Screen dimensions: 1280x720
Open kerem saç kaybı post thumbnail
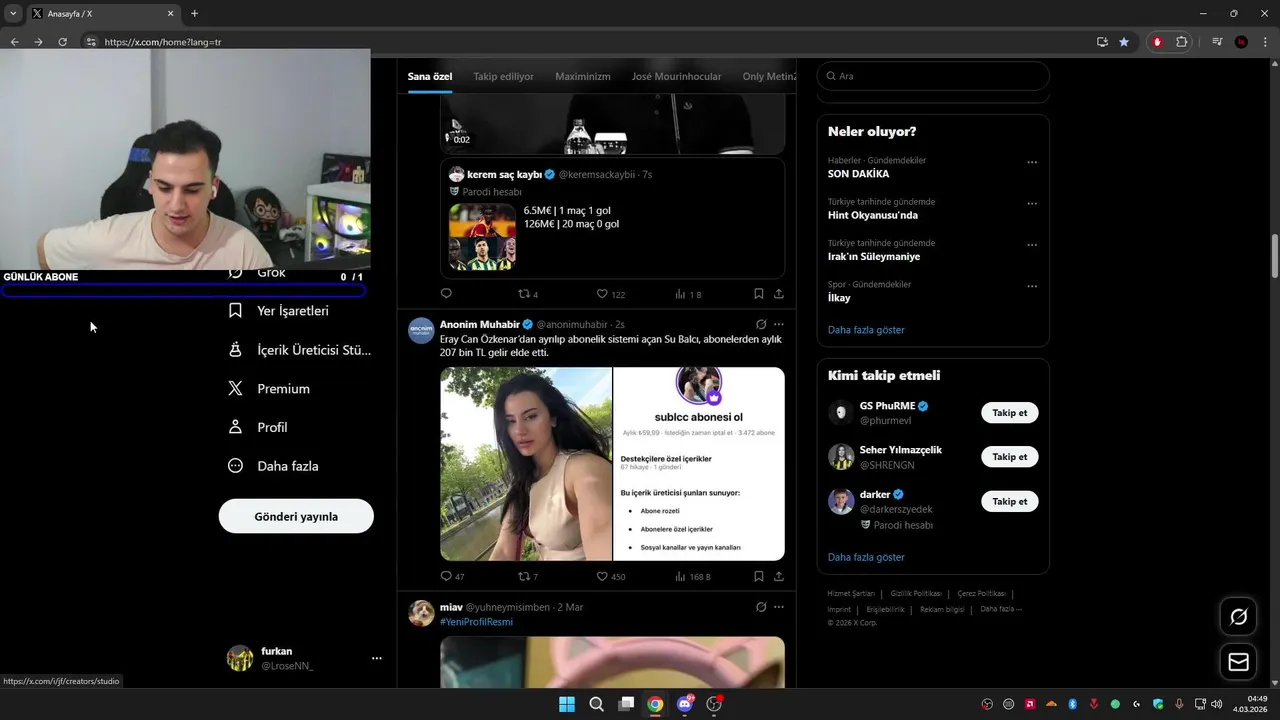(482, 237)
